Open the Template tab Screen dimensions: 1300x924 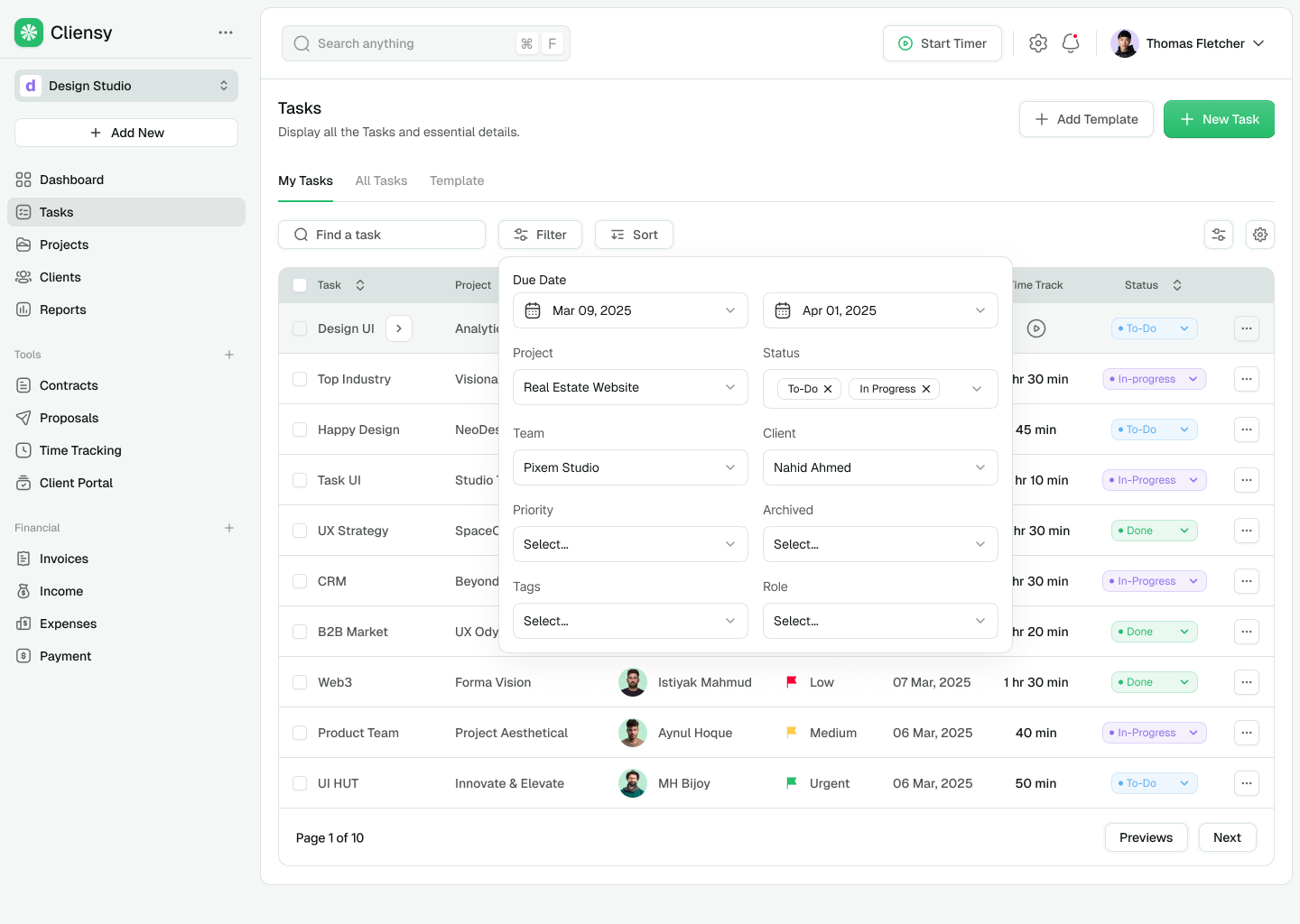(x=457, y=180)
